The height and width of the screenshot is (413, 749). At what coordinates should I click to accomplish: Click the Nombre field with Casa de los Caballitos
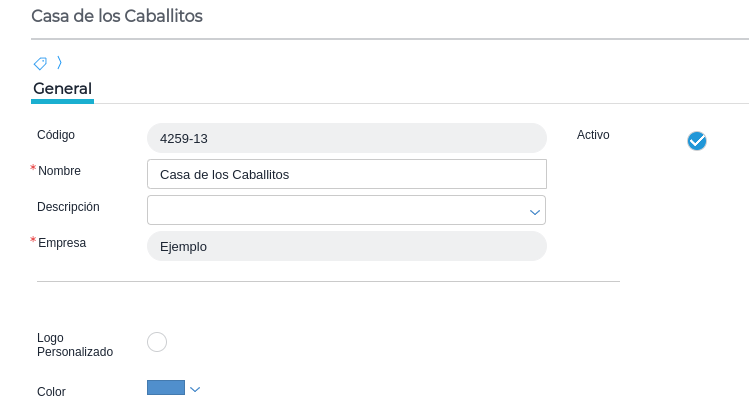346,174
